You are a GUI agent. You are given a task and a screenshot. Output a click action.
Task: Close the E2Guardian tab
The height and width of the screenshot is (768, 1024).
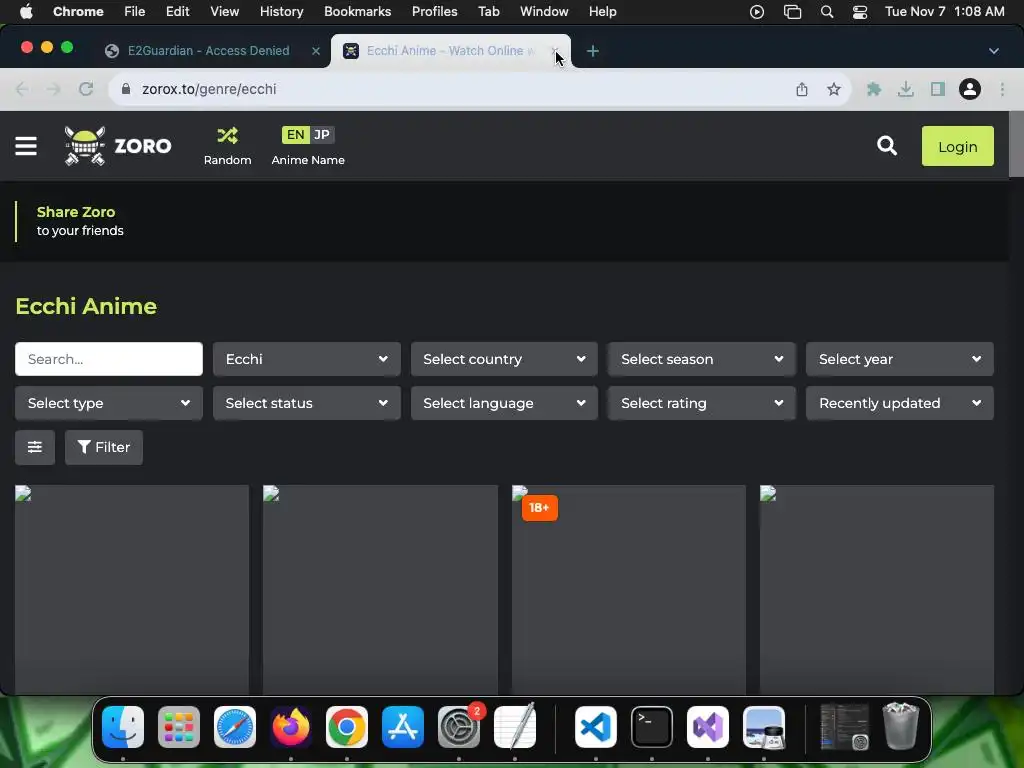(316, 51)
